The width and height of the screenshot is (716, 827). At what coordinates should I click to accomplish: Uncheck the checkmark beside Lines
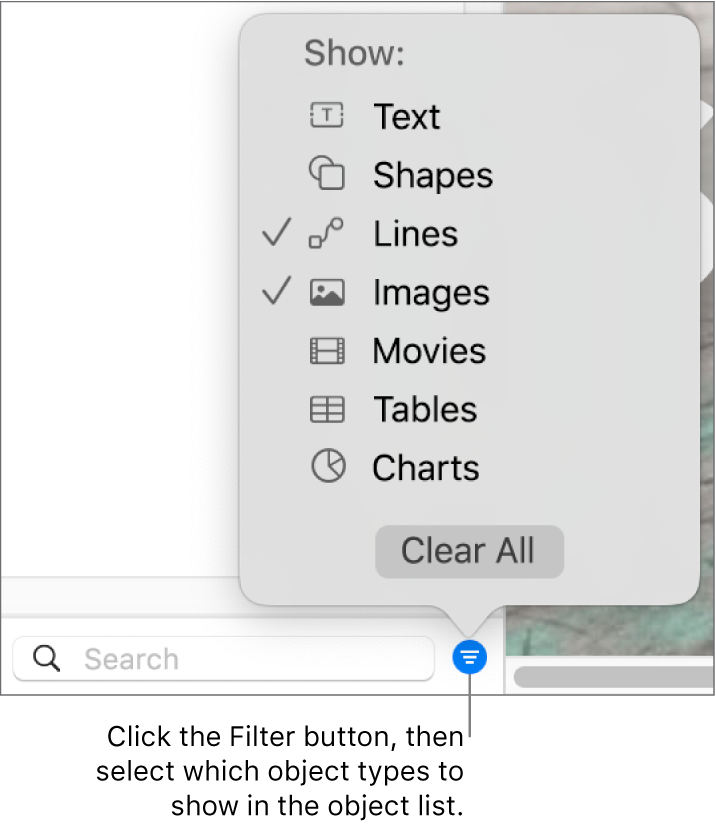[x=276, y=233]
